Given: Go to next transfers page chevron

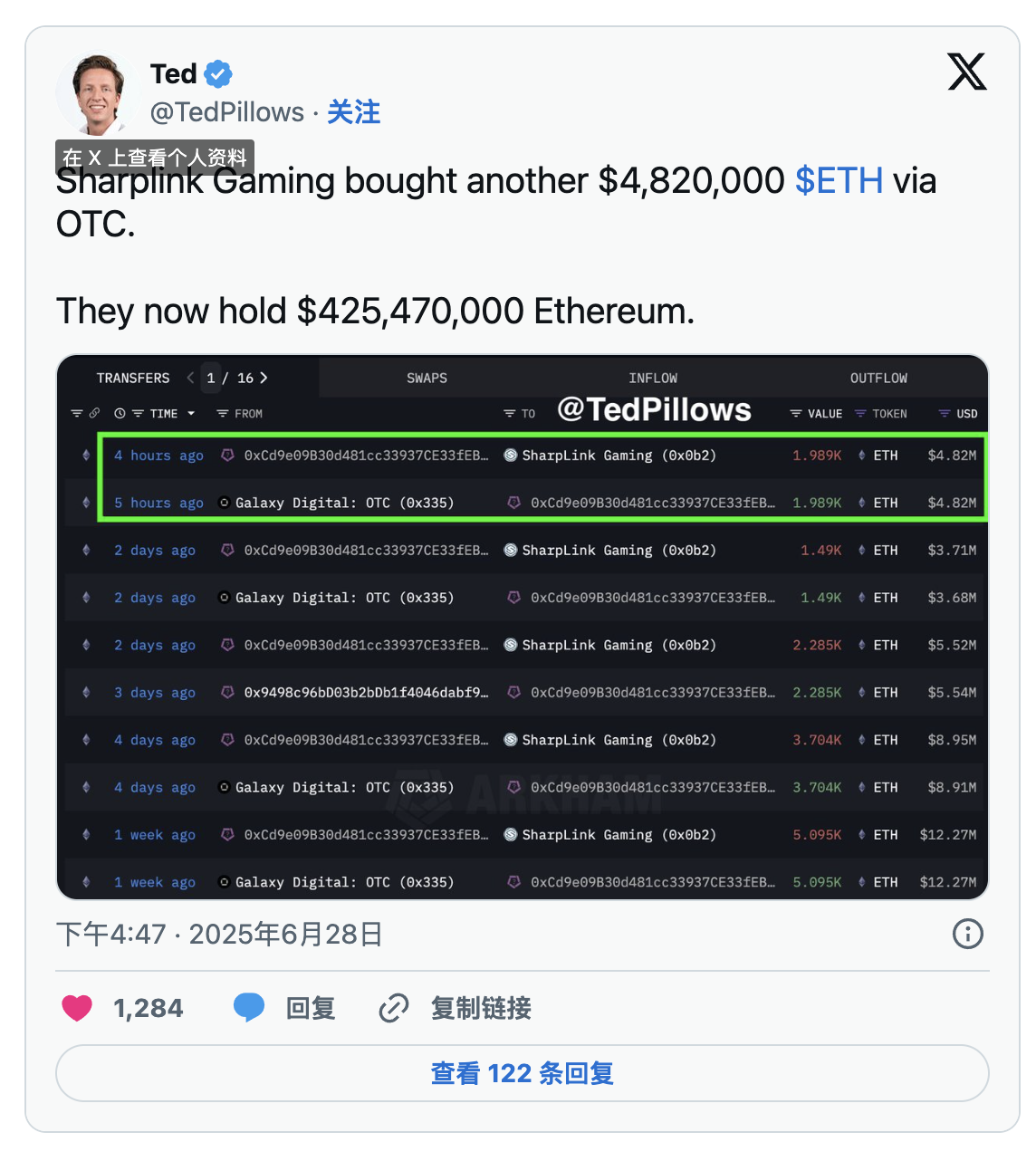Looking at the screenshot, I should point(264,378).
